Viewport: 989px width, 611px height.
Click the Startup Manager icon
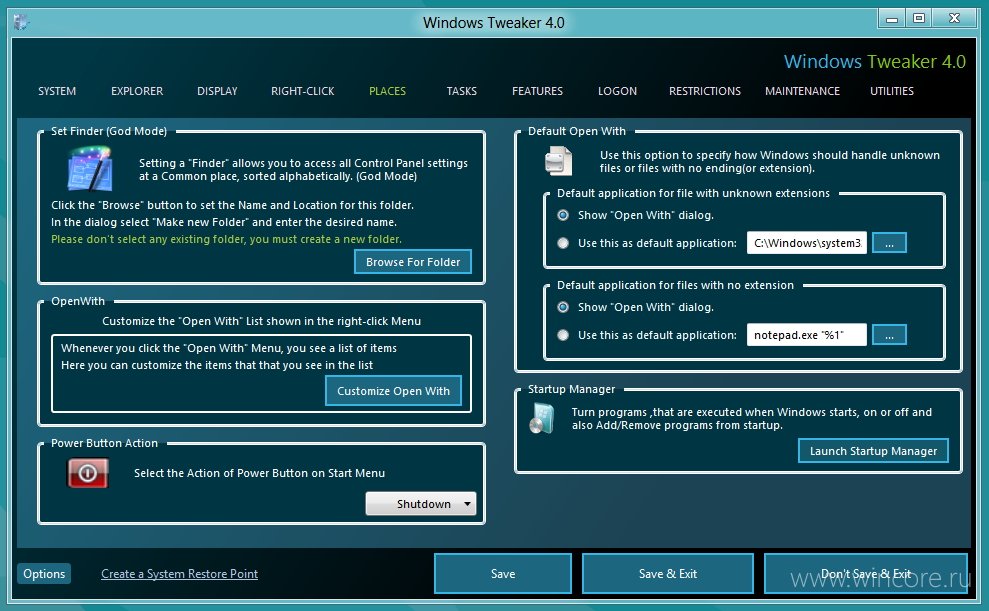tap(542, 419)
